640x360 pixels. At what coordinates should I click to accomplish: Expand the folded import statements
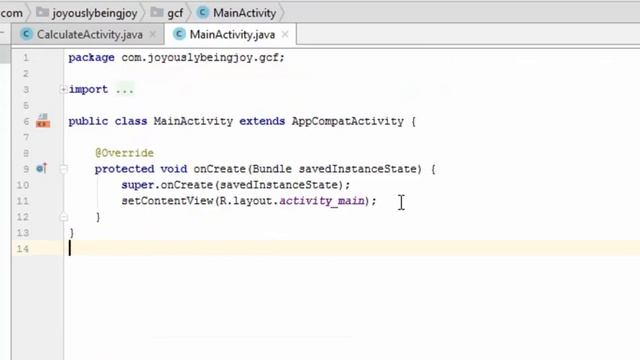tap(63, 89)
